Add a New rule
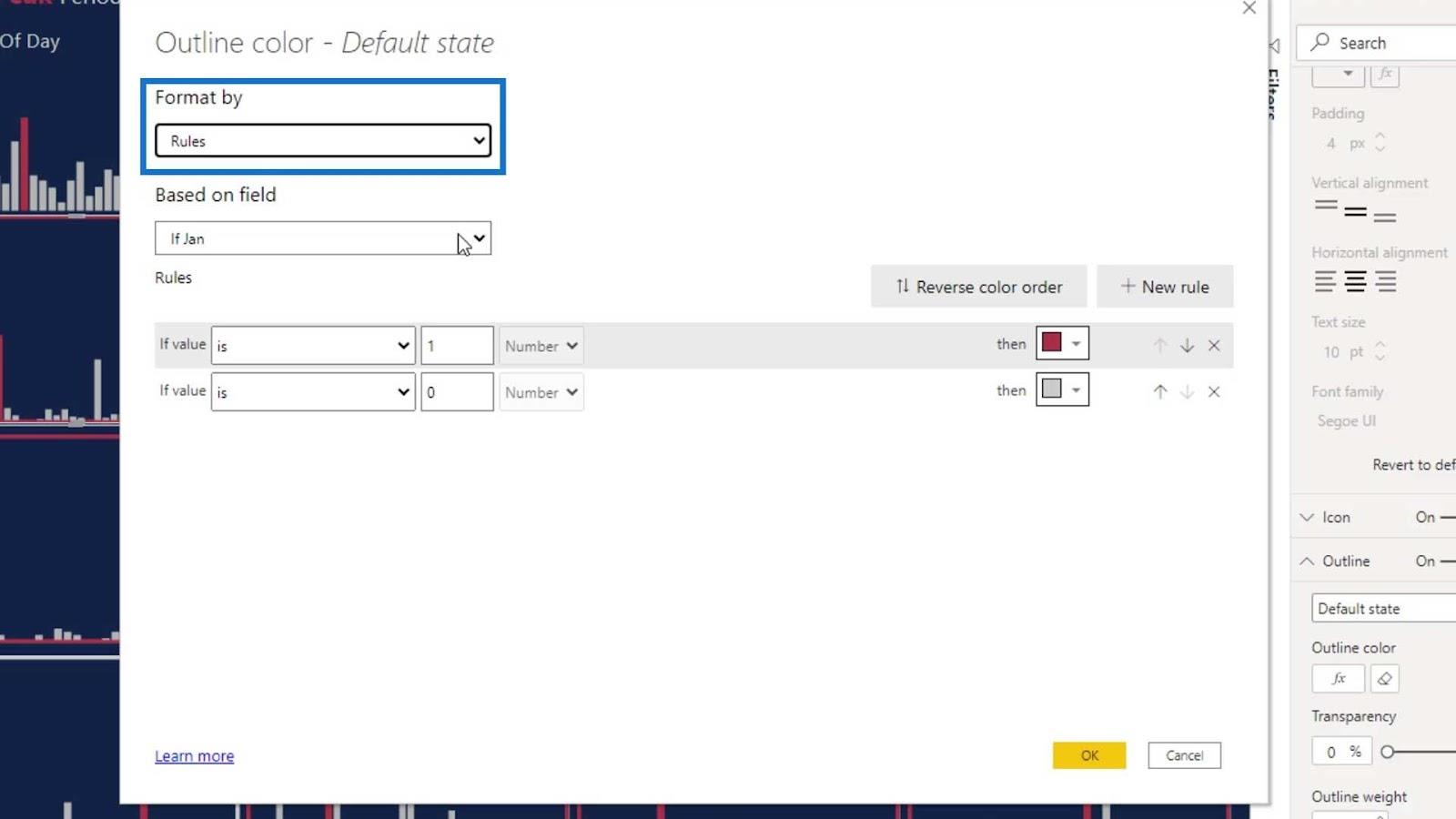Viewport: 1456px width, 819px height. tap(1165, 287)
